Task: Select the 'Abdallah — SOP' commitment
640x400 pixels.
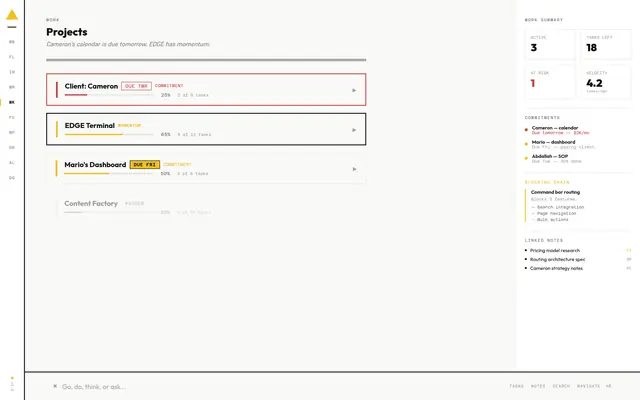Action: point(550,156)
